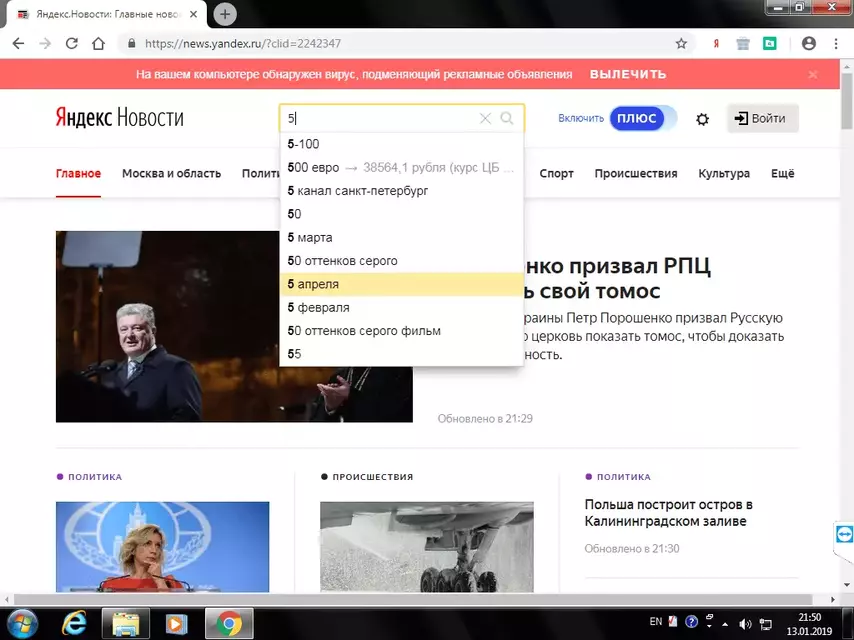The image size is (854, 640).
Task: Bookmark this page with the star icon
Action: pyautogui.click(x=681, y=44)
